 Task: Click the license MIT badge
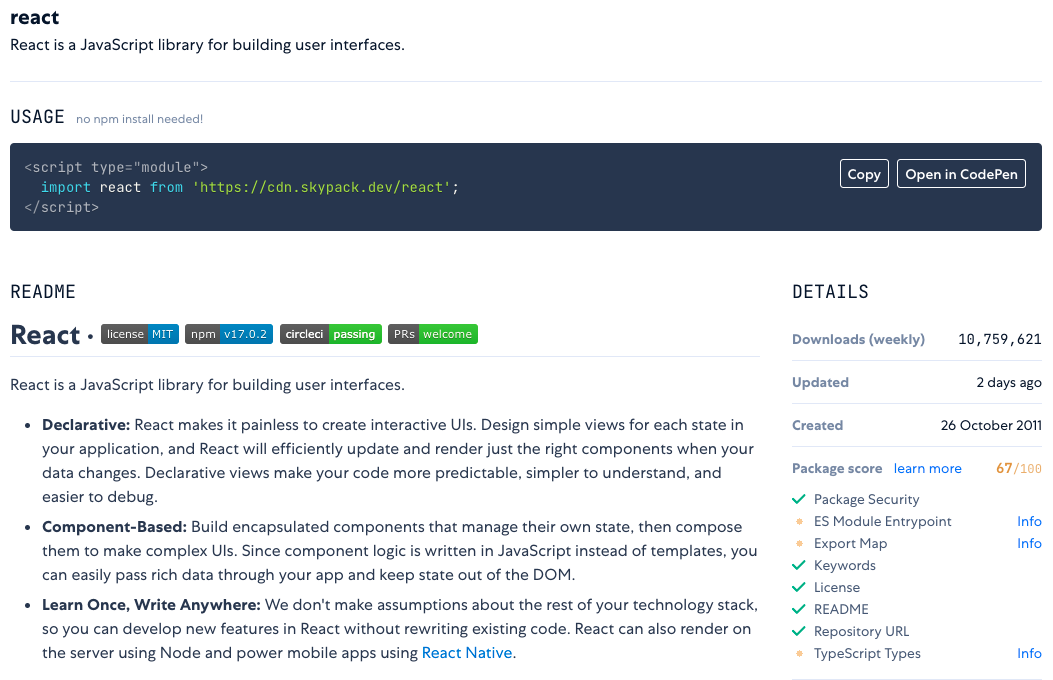(140, 334)
